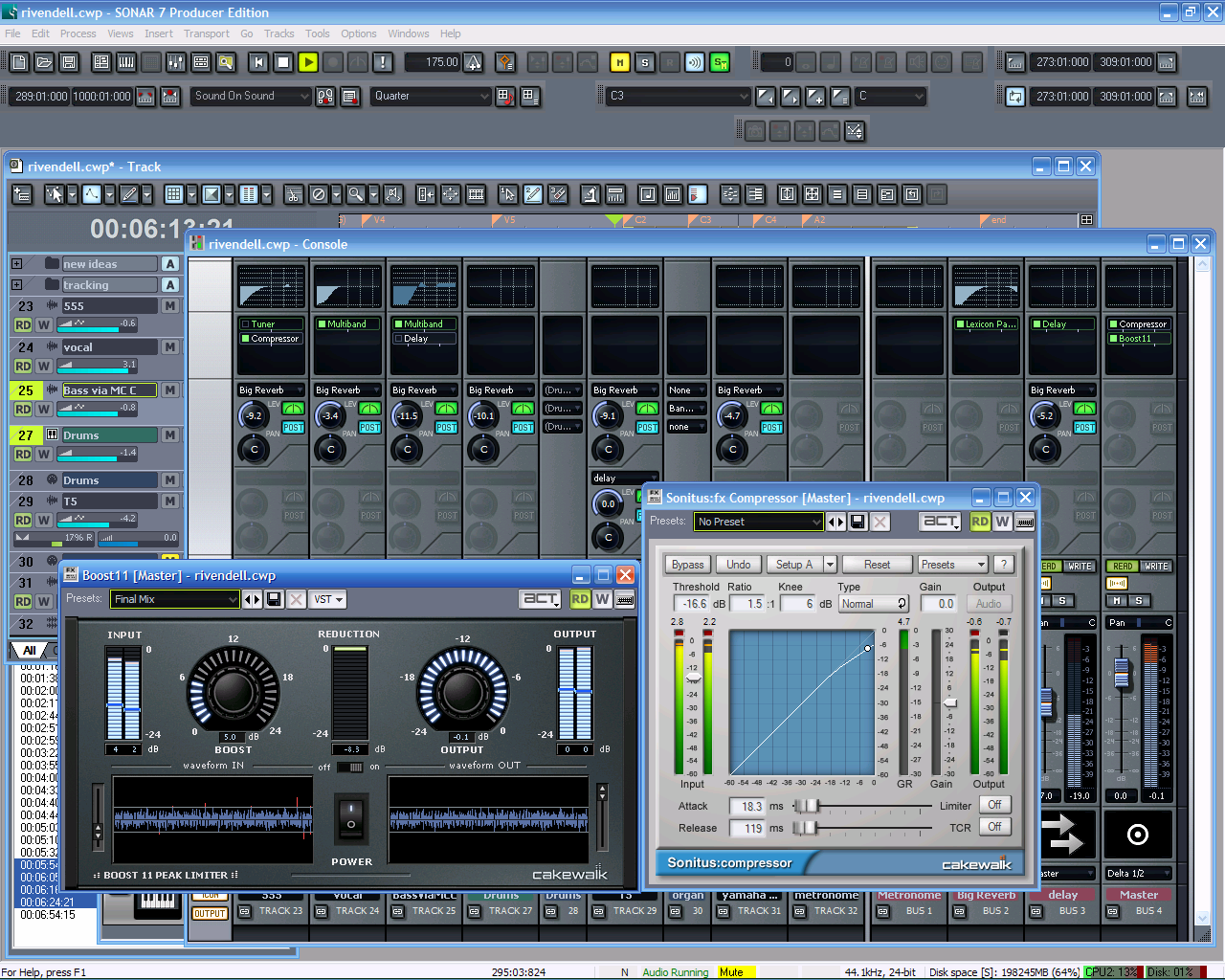Click Undo in Sonitus compressor
Image resolution: width=1225 pixels, height=980 pixels.
(x=739, y=565)
